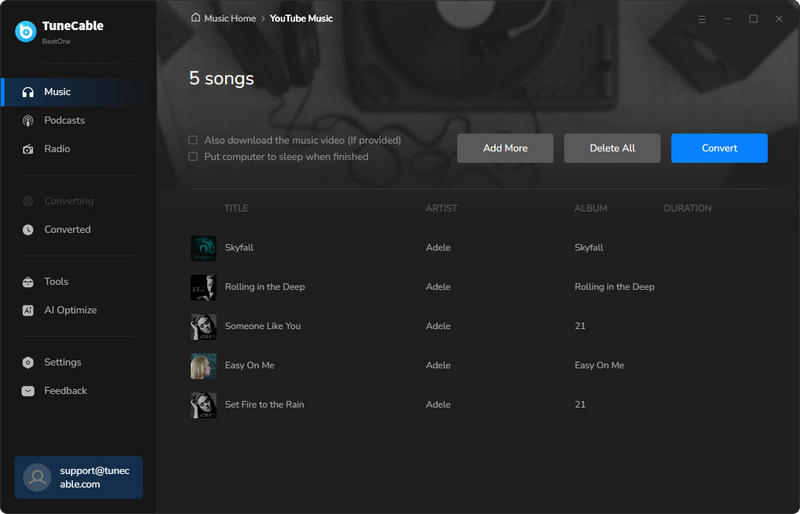Click the home icon in breadcrumb
The height and width of the screenshot is (514, 800).
(195, 18)
